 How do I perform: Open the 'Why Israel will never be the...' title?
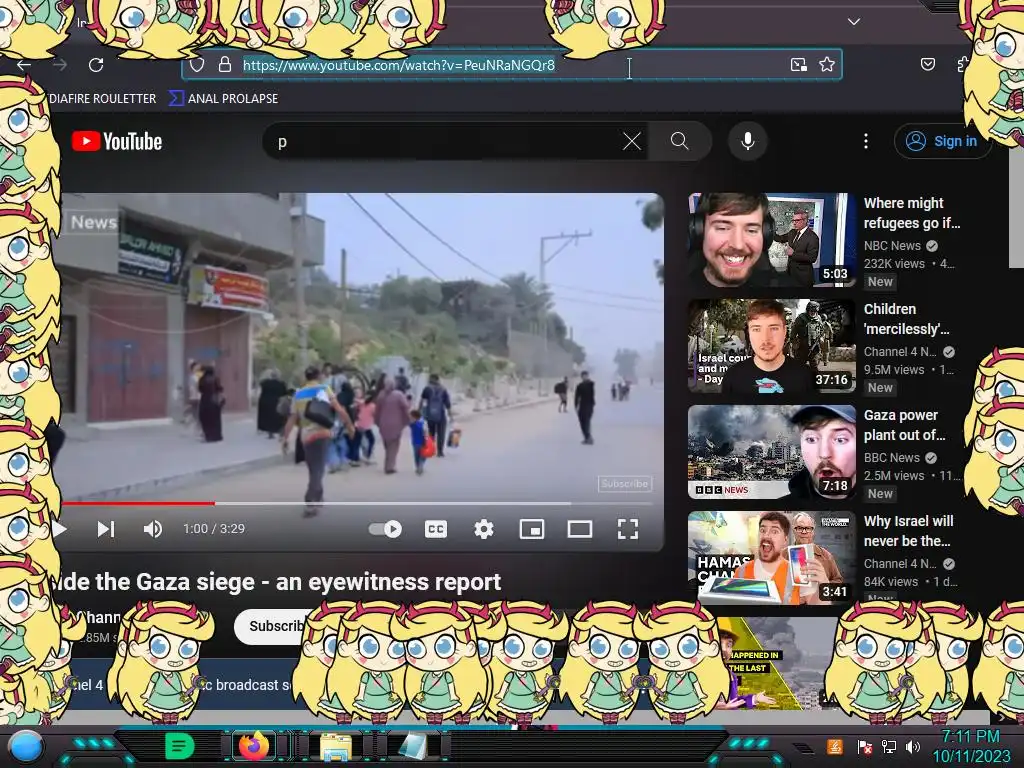click(908, 531)
